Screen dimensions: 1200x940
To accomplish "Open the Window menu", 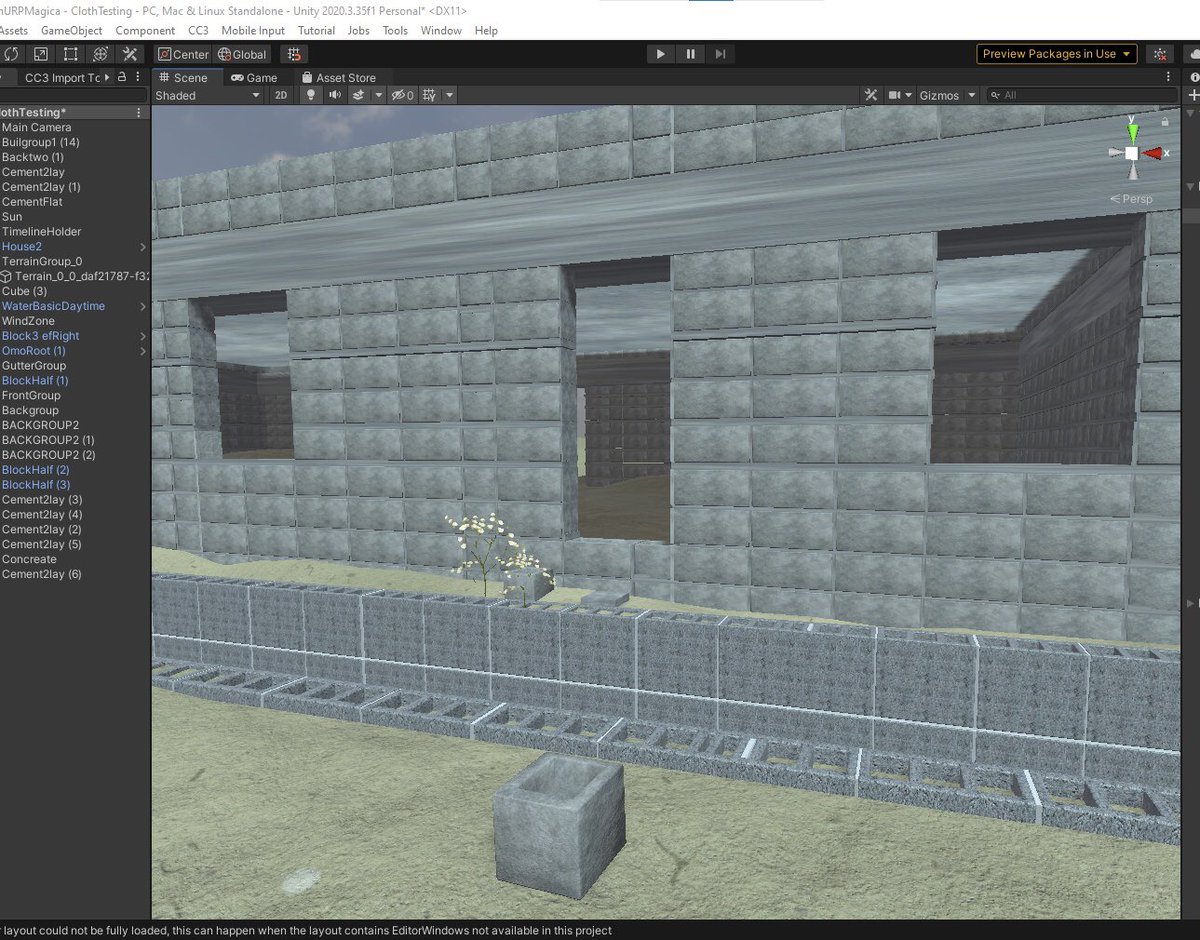I will 441,30.
